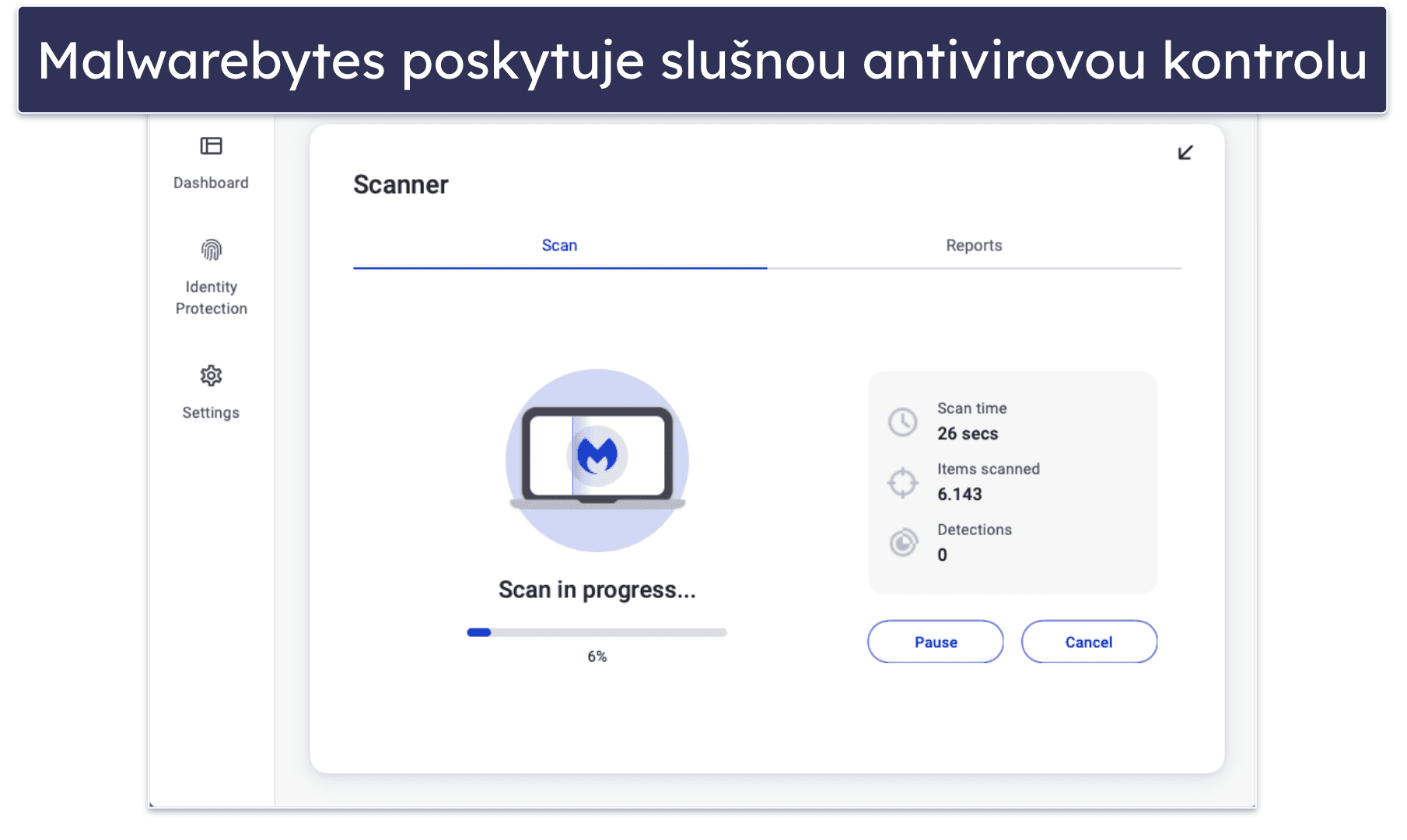Click the 'Detections' label
Screen dimensions: 1407x840
pyautogui.click(x=974, y=530)
